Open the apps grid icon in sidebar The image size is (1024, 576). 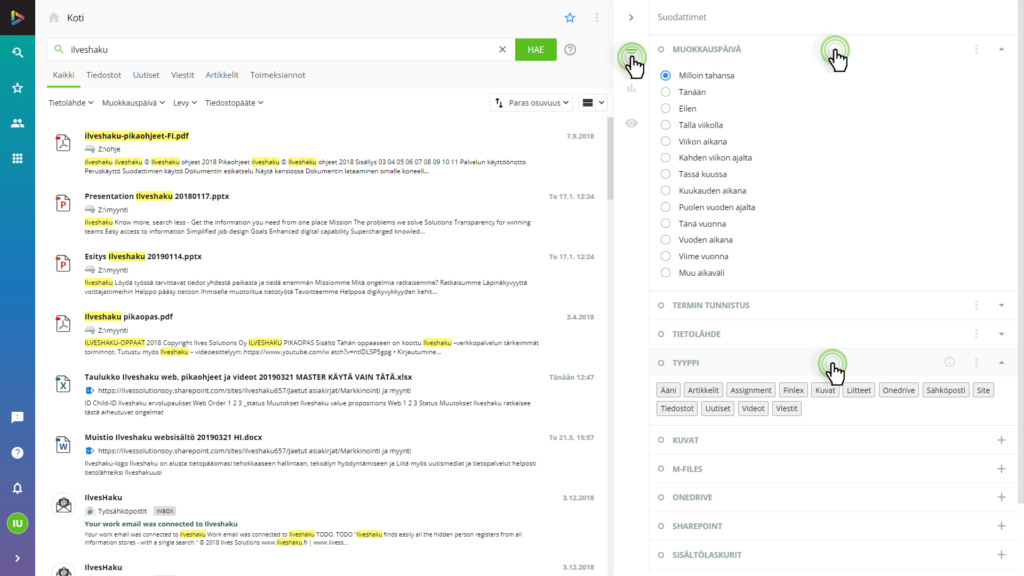tap(18, 158)
